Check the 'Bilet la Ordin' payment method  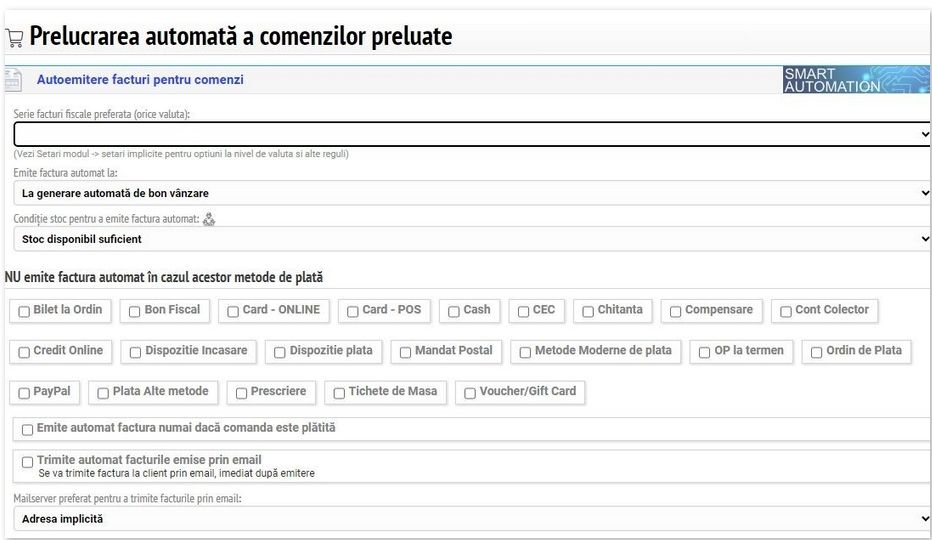[x=24, y=312]
